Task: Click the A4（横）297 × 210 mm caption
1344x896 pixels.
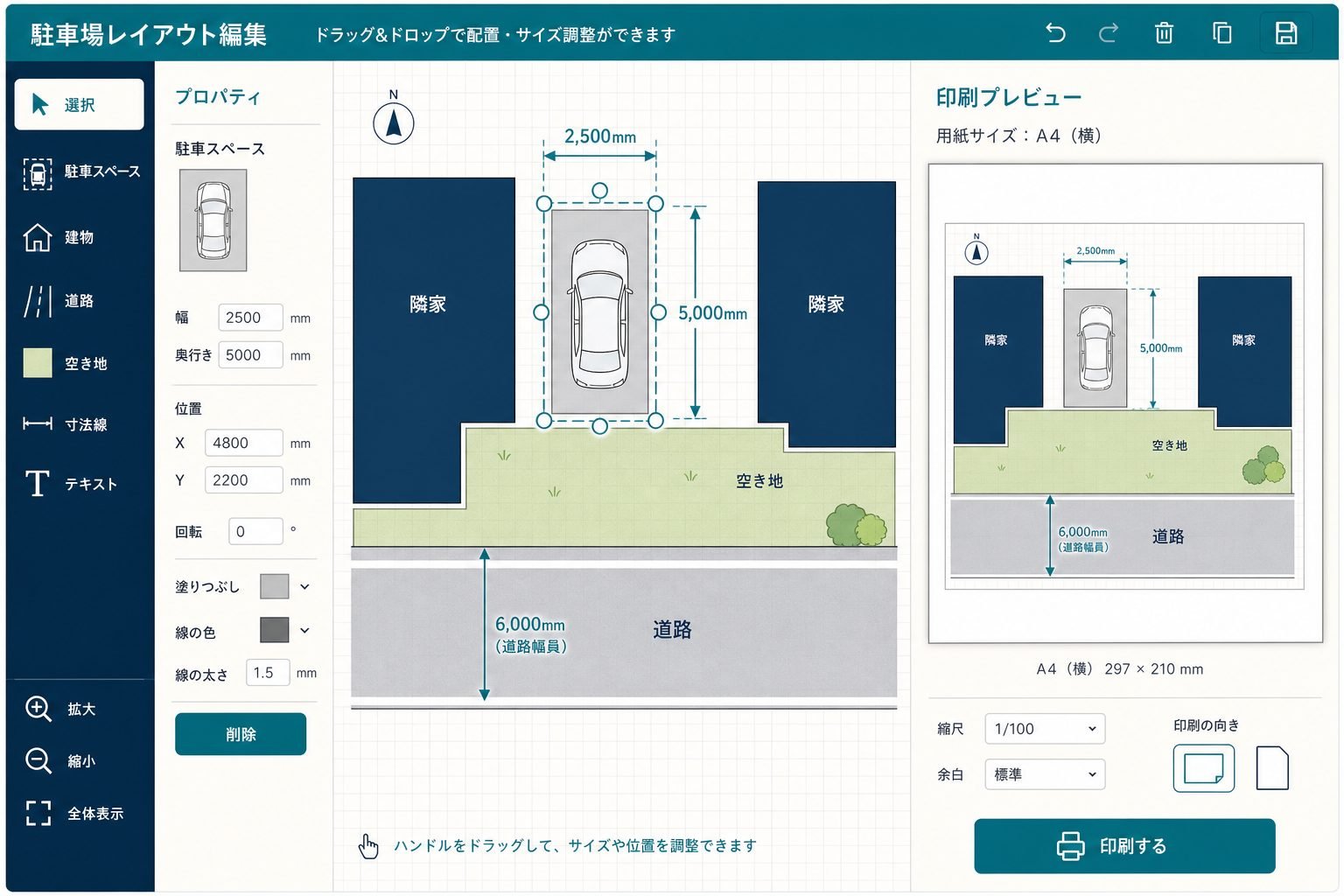Action: tap(1120, 669)
